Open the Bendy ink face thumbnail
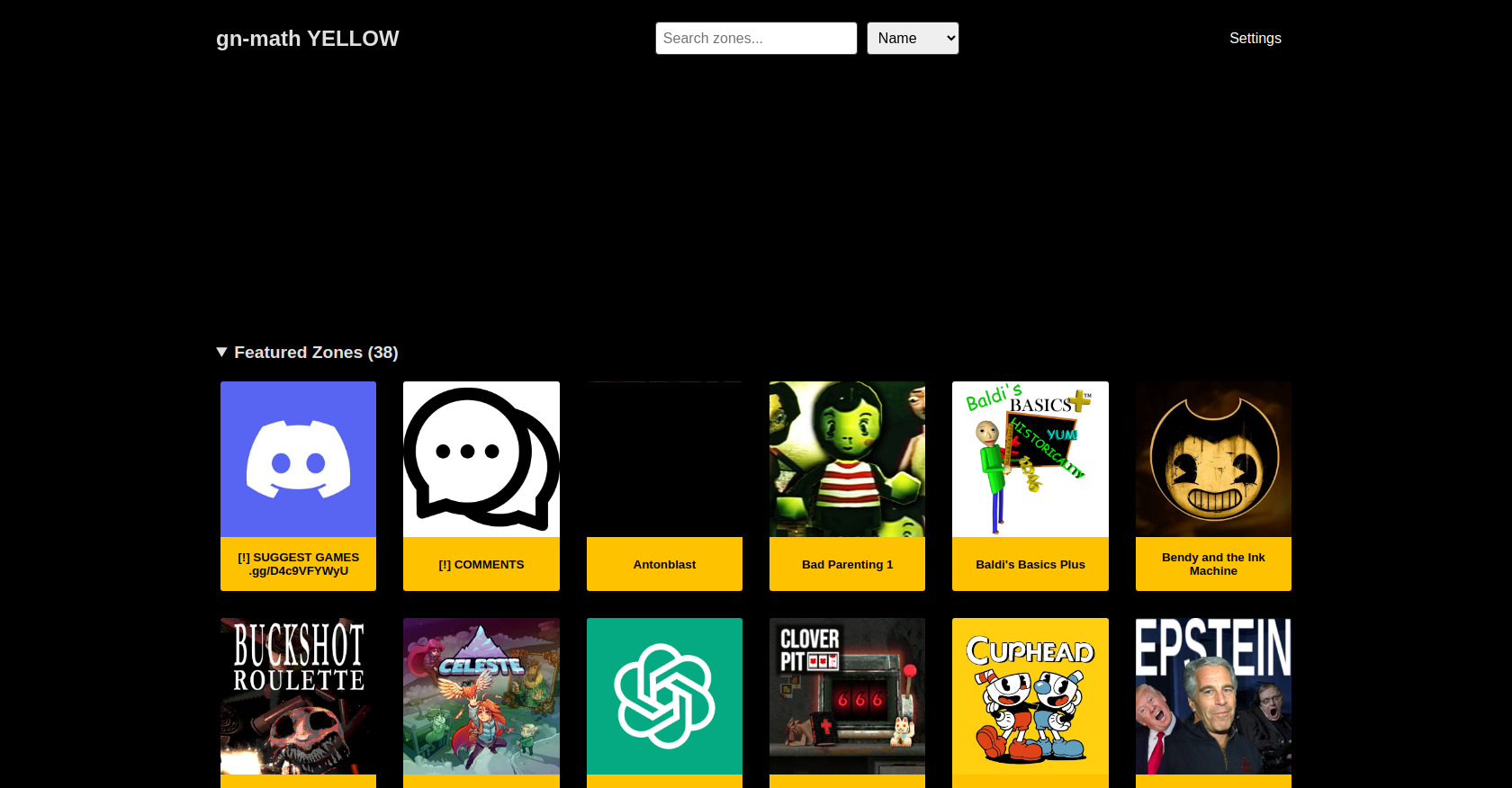This screenshot has width=1512, height=788. coord(1213,459)
